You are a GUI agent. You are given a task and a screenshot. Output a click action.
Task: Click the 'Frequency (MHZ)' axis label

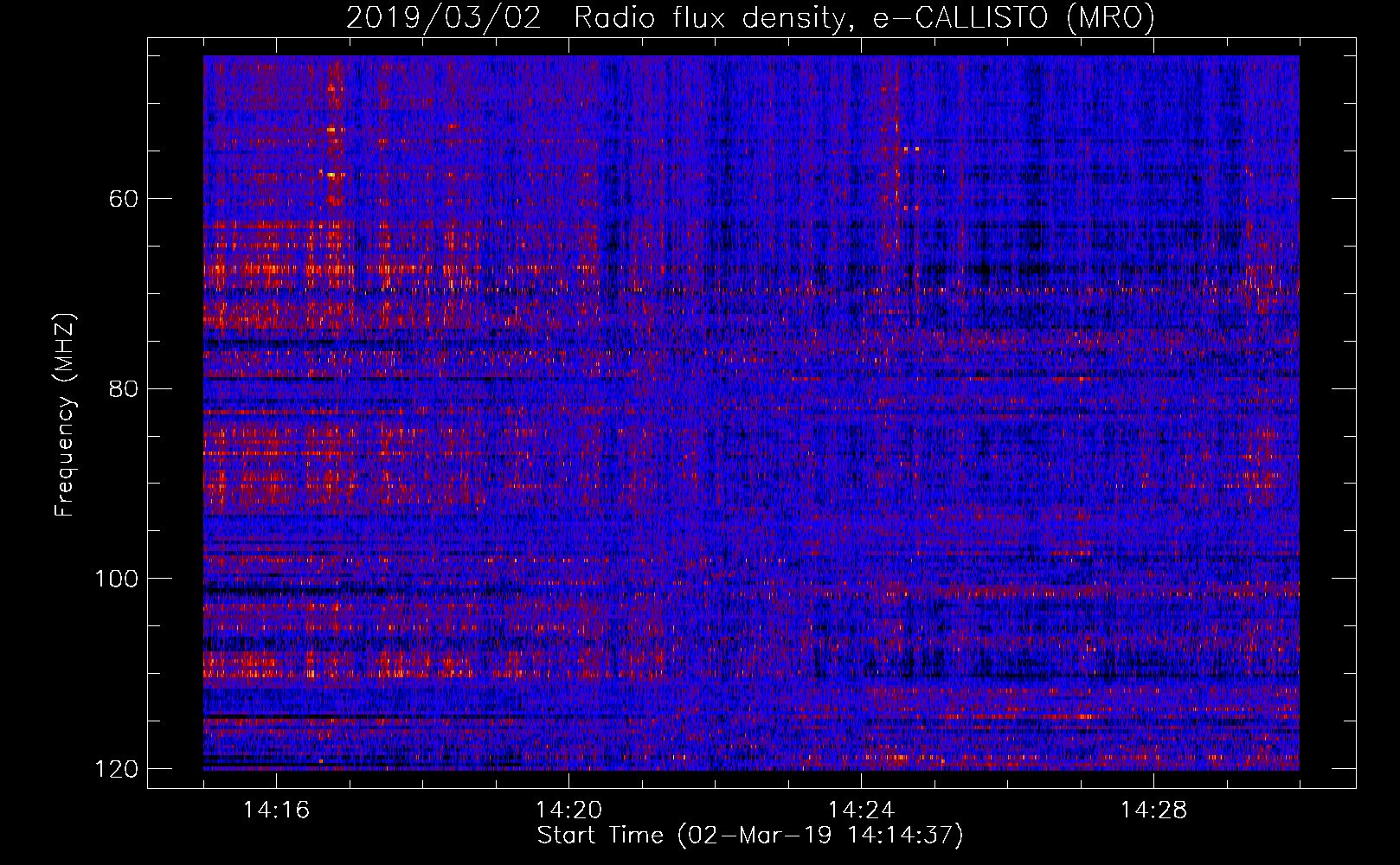[65, 415]
